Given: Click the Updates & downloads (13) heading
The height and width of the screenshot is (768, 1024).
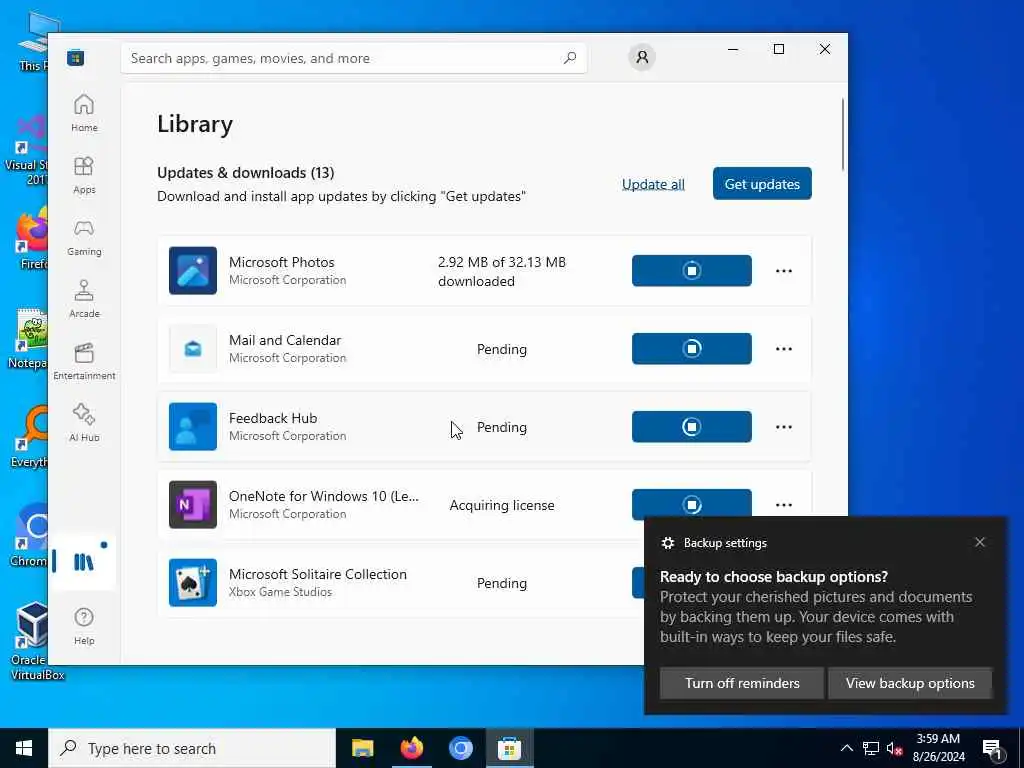Looking at the screenshot, I should pyautogui.click(x=246, y=172).
